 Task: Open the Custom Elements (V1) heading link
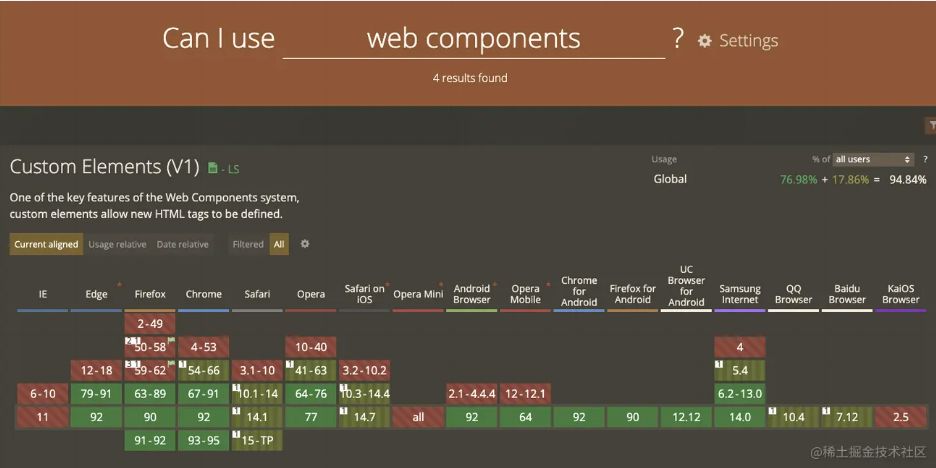tap(104, 167)
